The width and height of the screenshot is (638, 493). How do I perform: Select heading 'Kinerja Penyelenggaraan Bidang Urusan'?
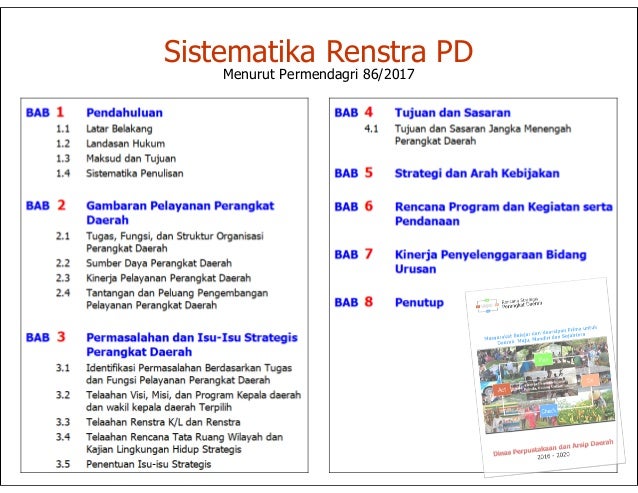(490, 262)
